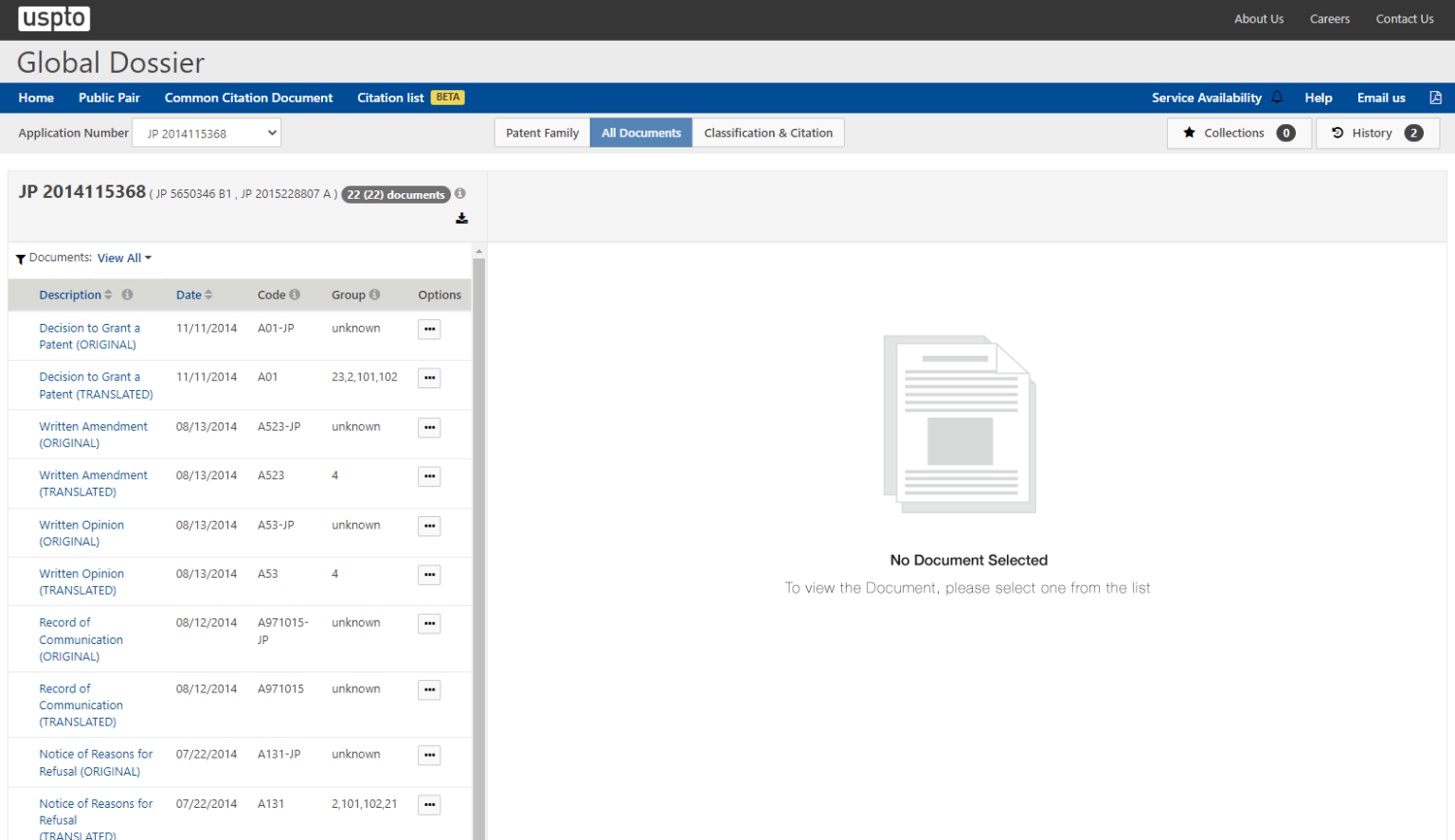Image resolution: width=1455 pixels, height=840 pixels.
Task: Click the download documents icon
Action: coord(461,219)
